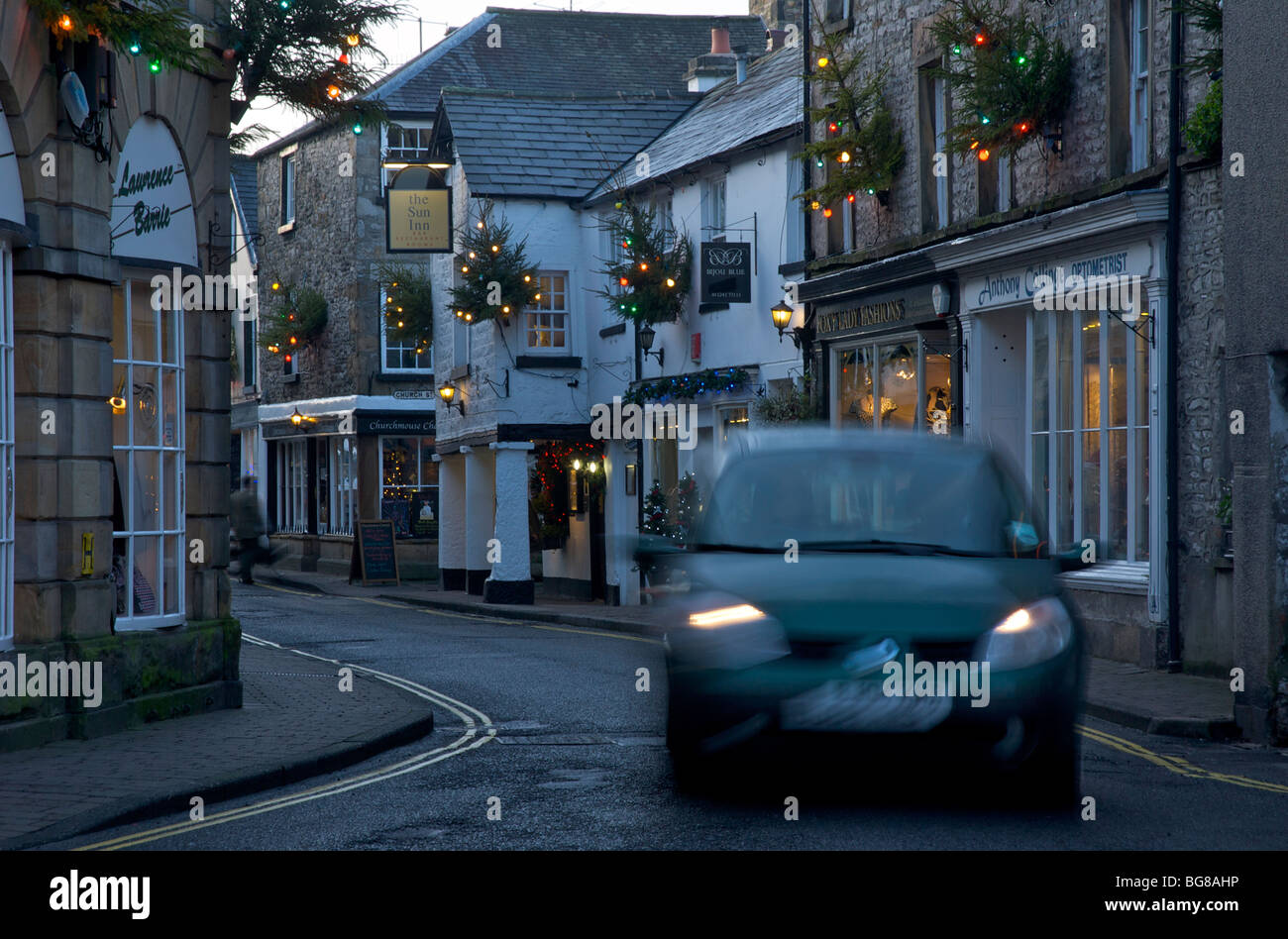Click the 'Bijou Blue' hanging sign
This screenshot has height=939, width=1288.
(725, 272)
